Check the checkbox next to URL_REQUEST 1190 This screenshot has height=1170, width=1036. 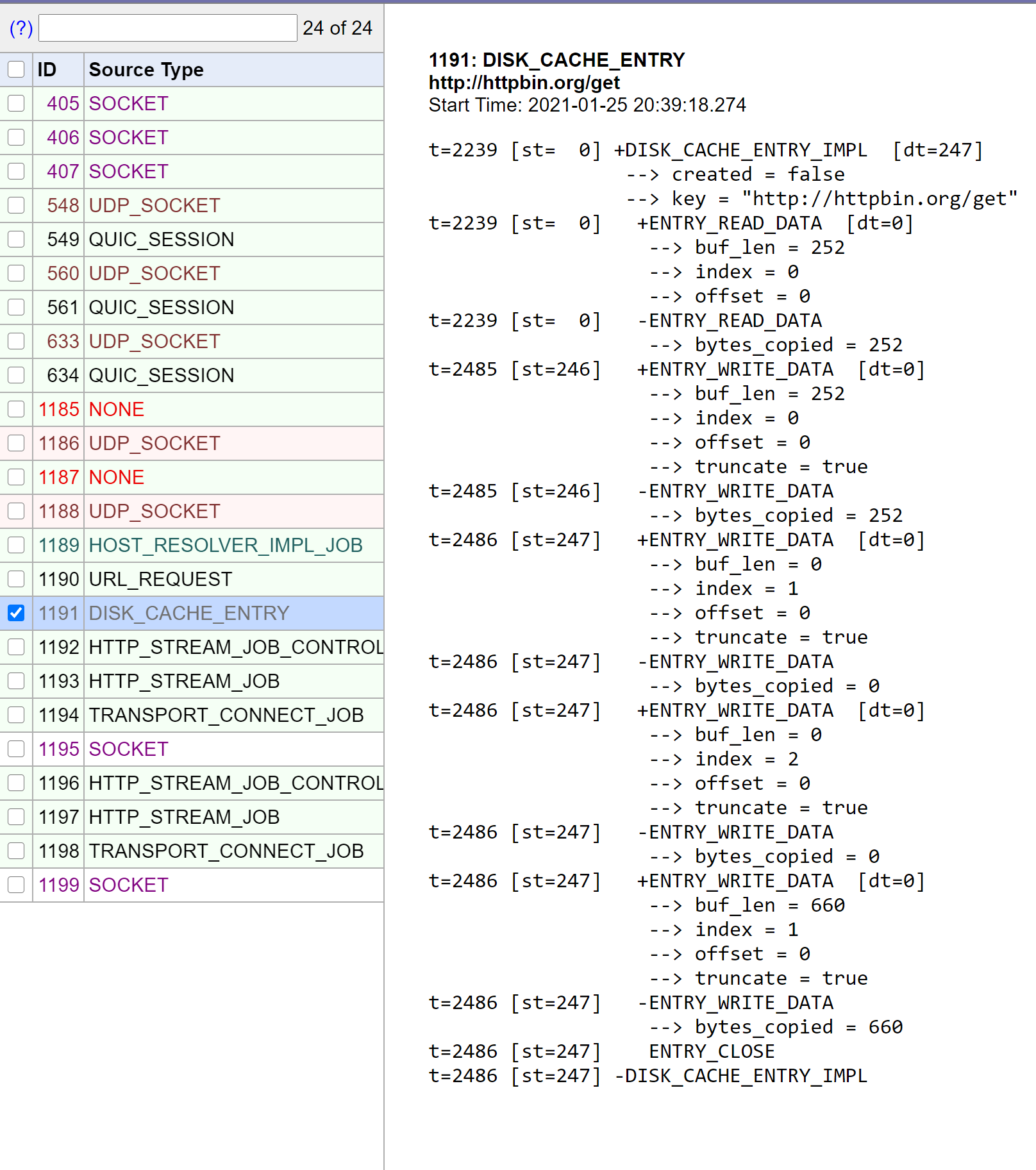(x=16, y=579)
